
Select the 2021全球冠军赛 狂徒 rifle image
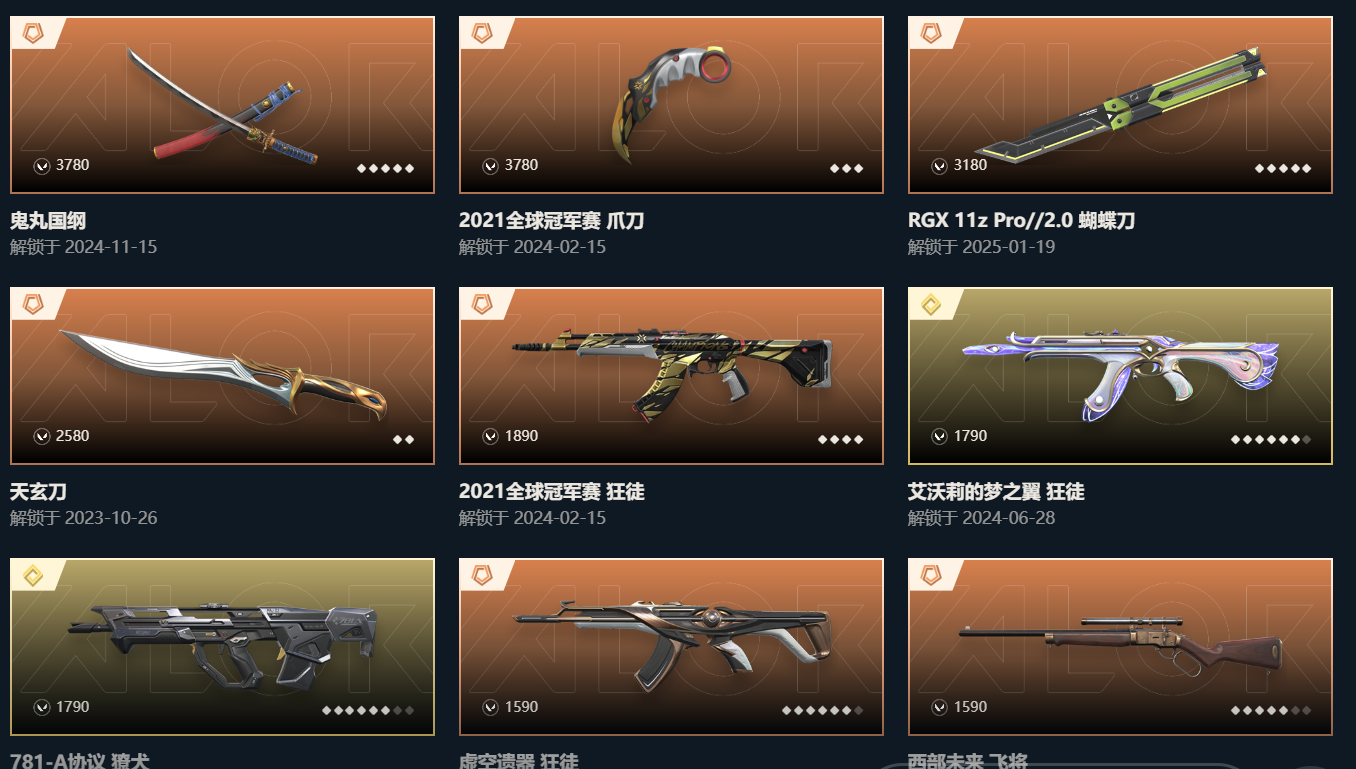click(x=671, y=376)
